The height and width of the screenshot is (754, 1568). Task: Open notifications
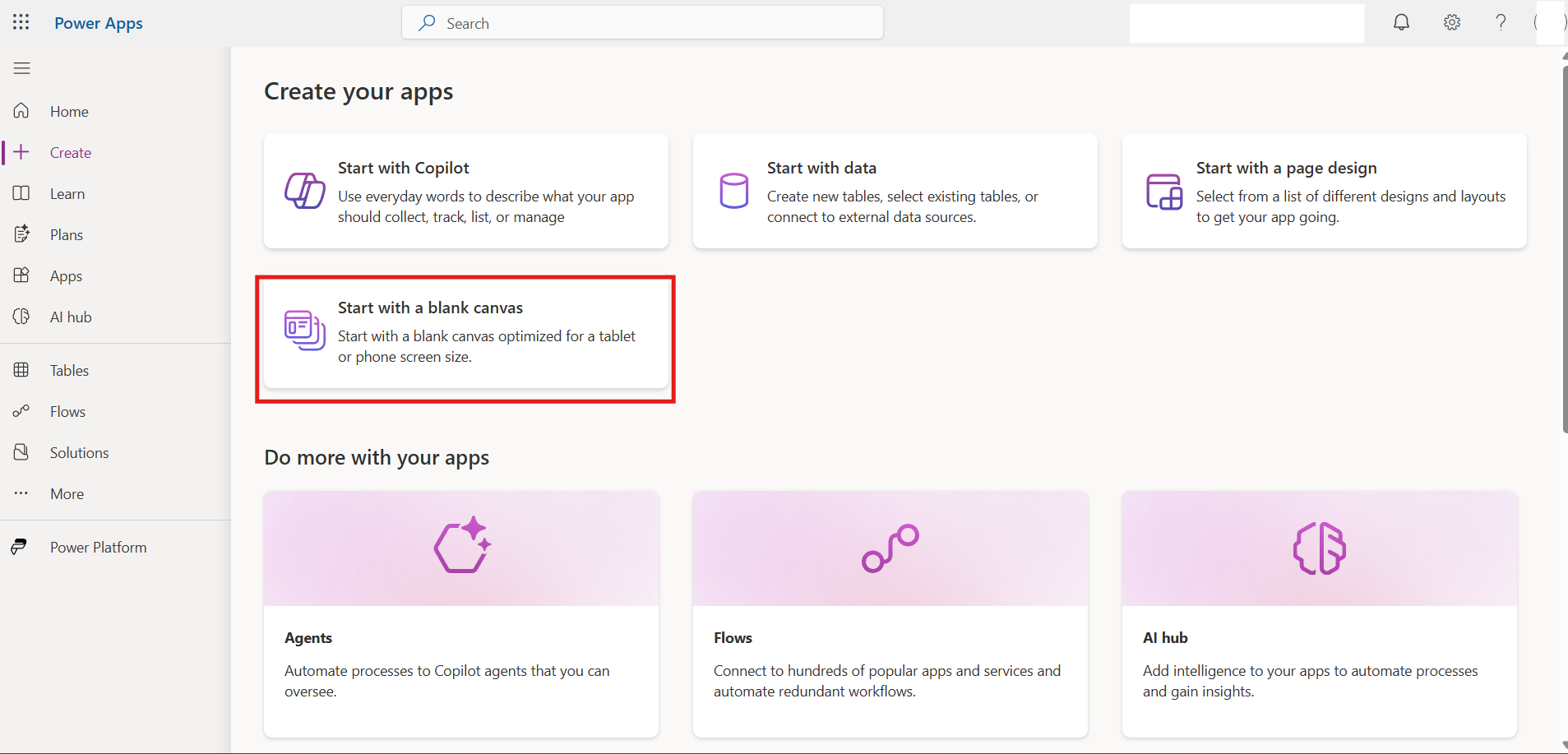(1401, 22)
